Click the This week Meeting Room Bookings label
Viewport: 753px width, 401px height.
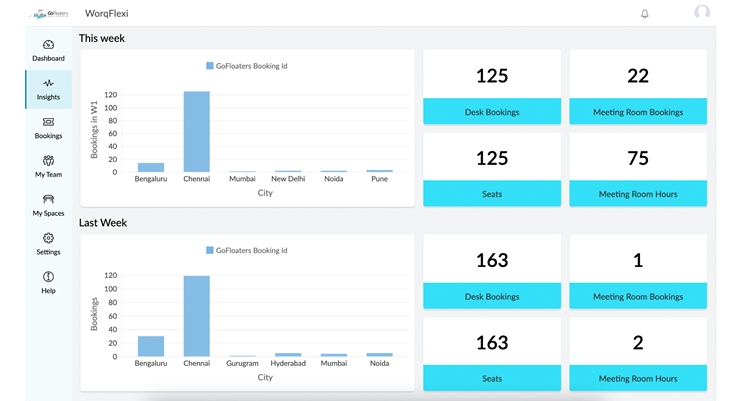(638, 112)
